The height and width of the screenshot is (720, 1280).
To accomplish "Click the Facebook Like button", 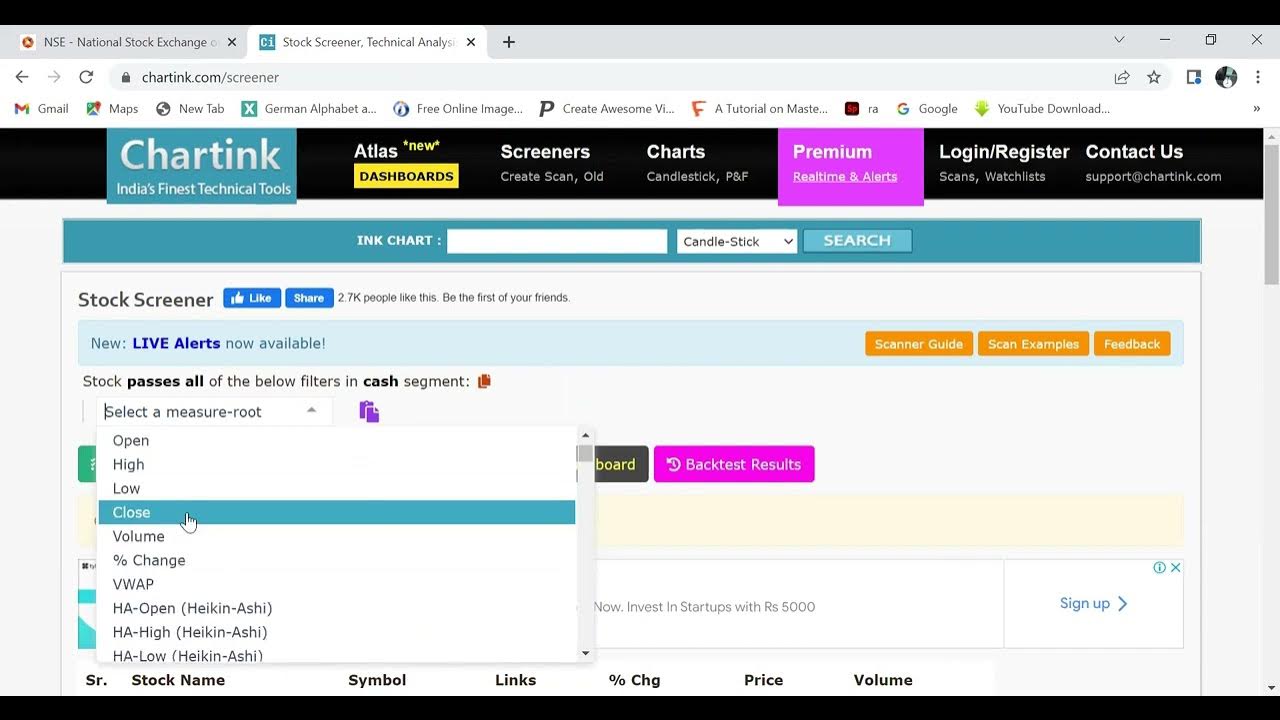I will pyautogui.click(x=252, y=298).
